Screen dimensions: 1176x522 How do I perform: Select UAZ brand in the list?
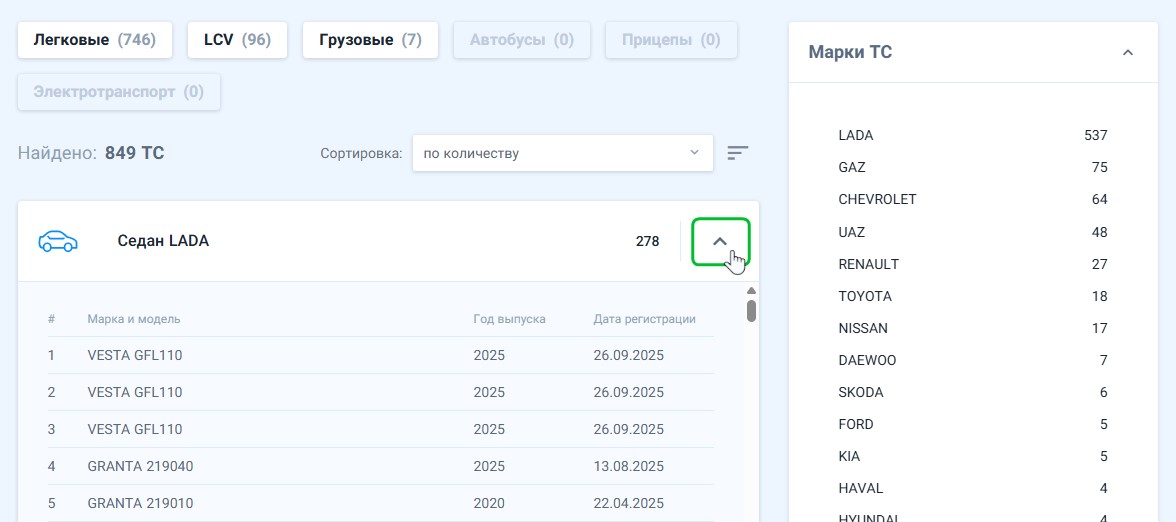973,232
